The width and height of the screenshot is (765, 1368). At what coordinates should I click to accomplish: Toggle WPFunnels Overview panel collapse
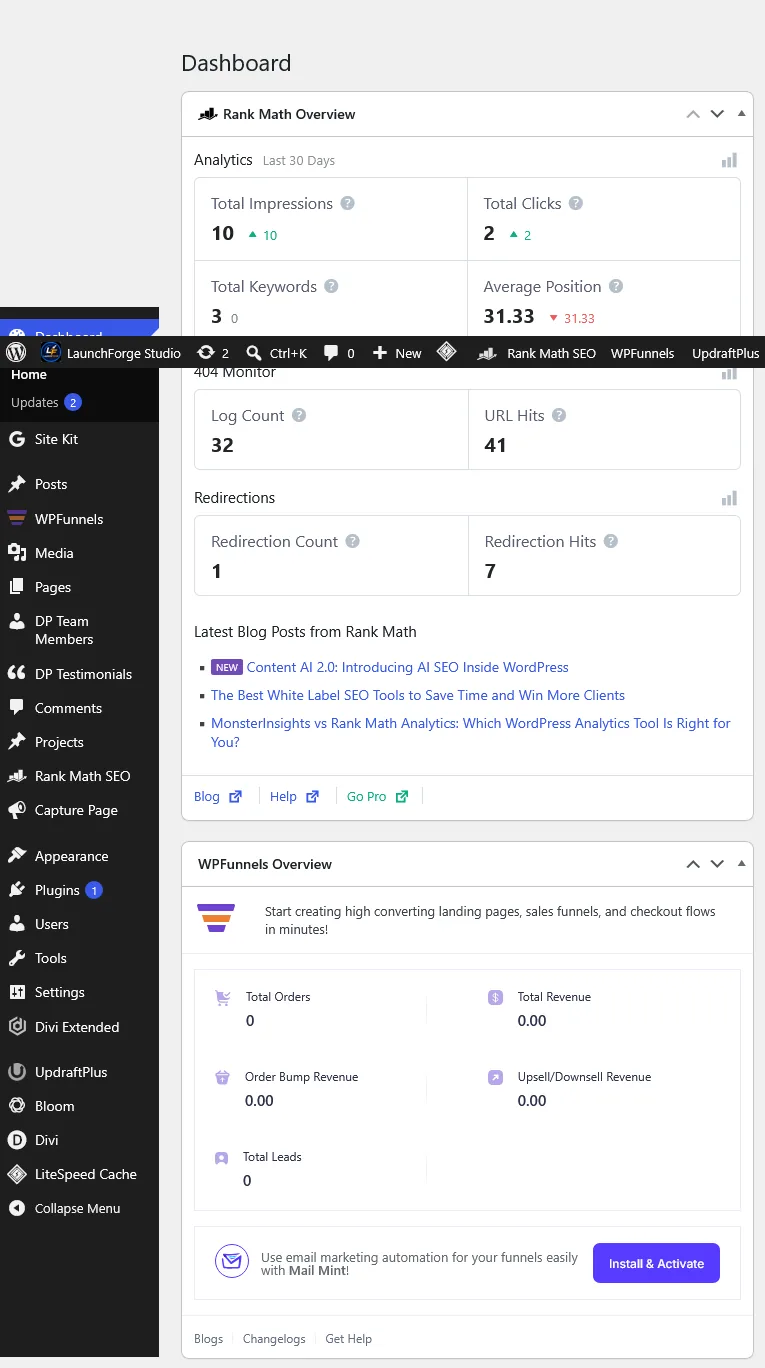point(741,863)
